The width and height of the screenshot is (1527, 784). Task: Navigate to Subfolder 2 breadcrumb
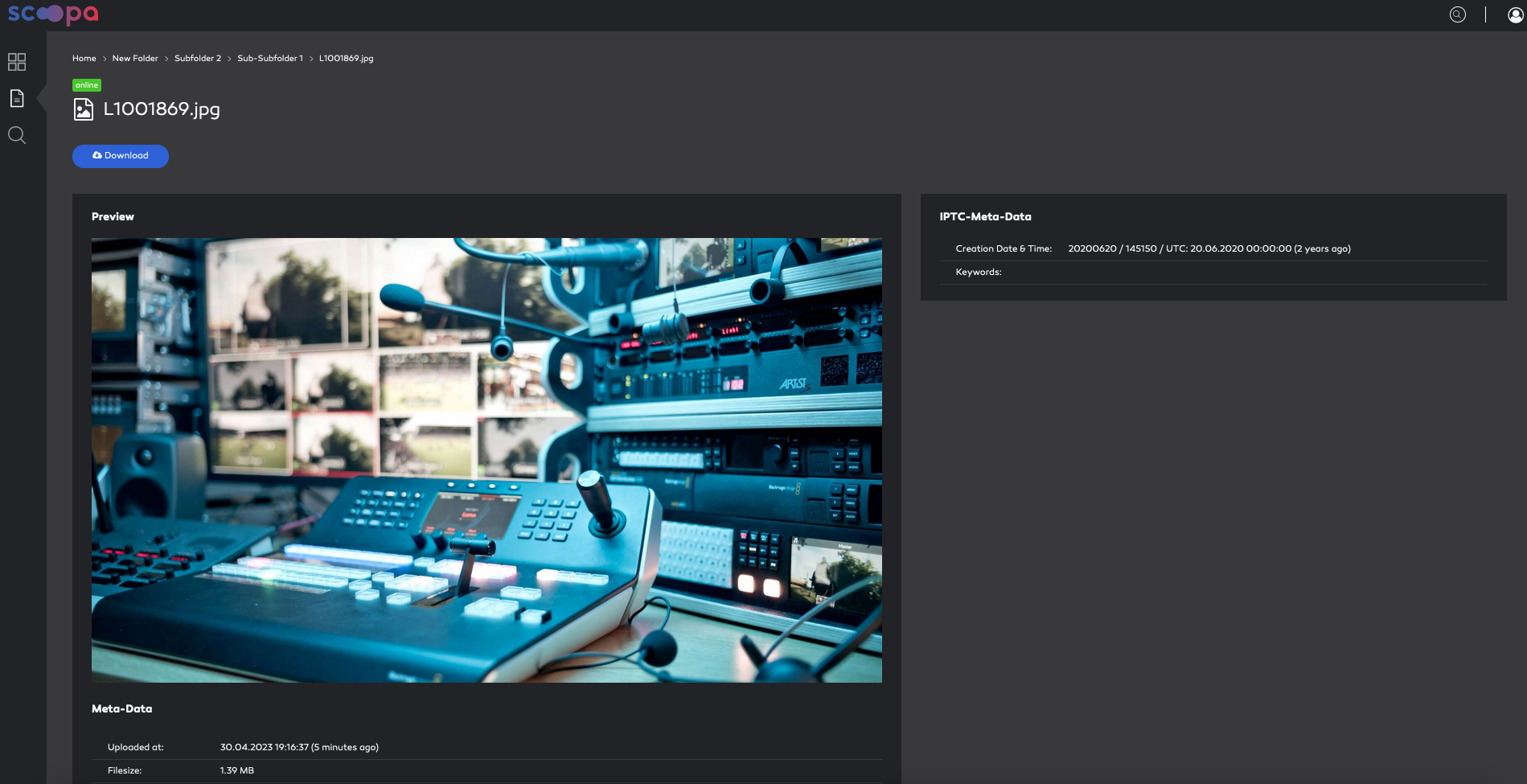tap(198, 59)
